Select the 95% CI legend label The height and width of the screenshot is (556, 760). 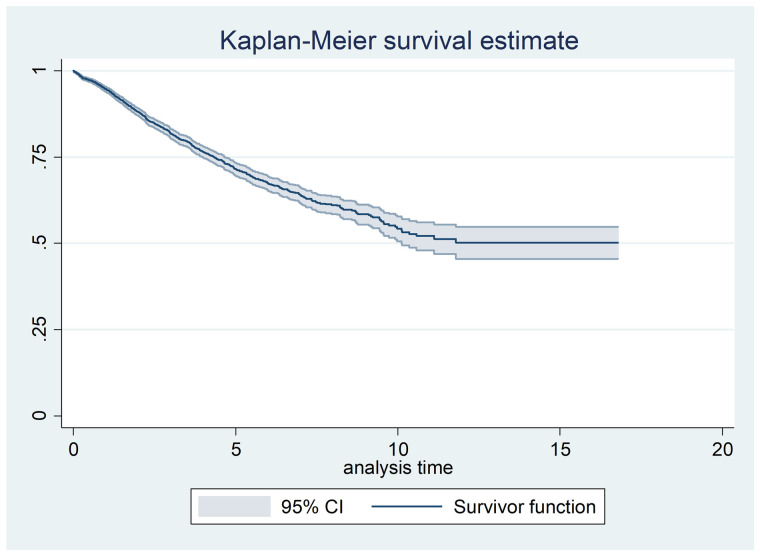coord(312,507)
